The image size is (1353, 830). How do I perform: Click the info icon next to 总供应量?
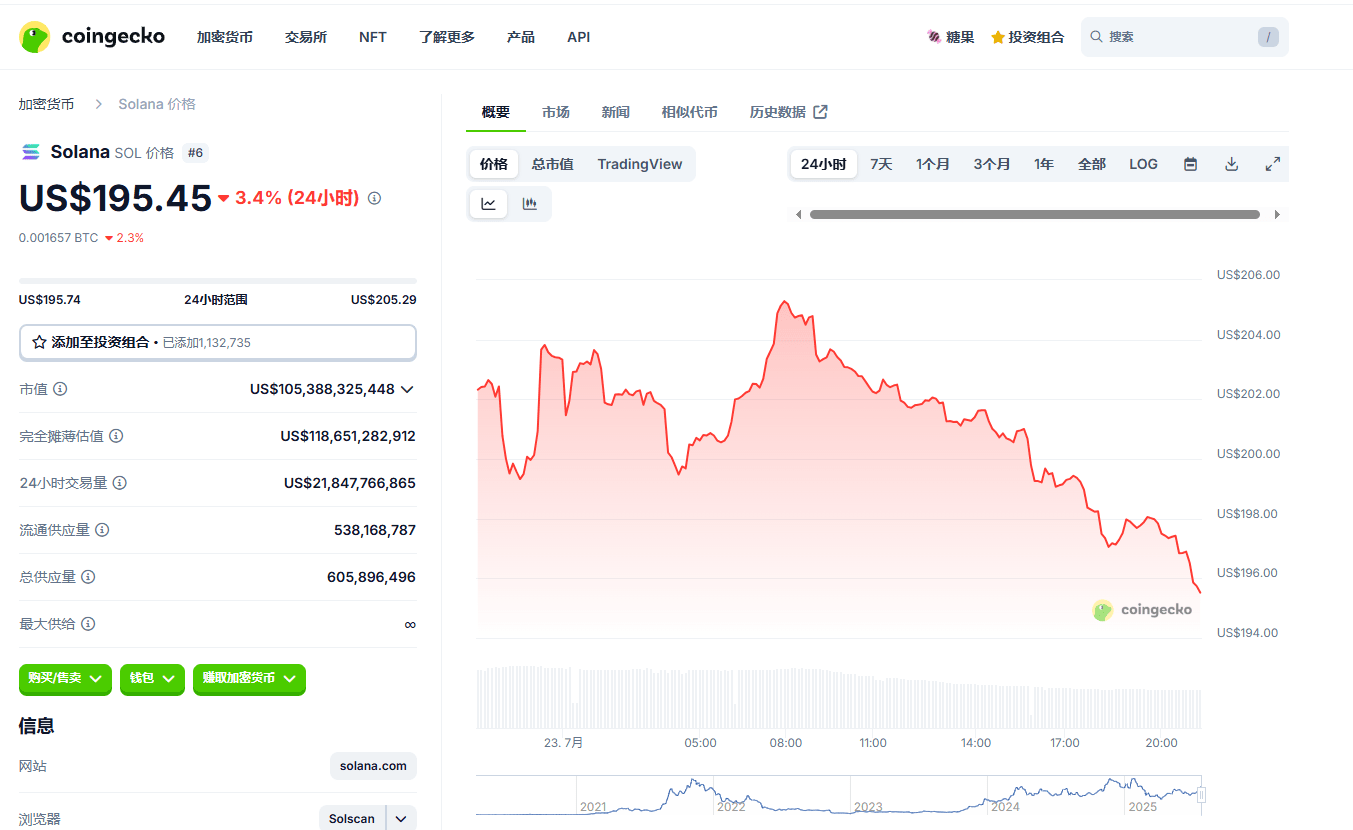point(88,577)
